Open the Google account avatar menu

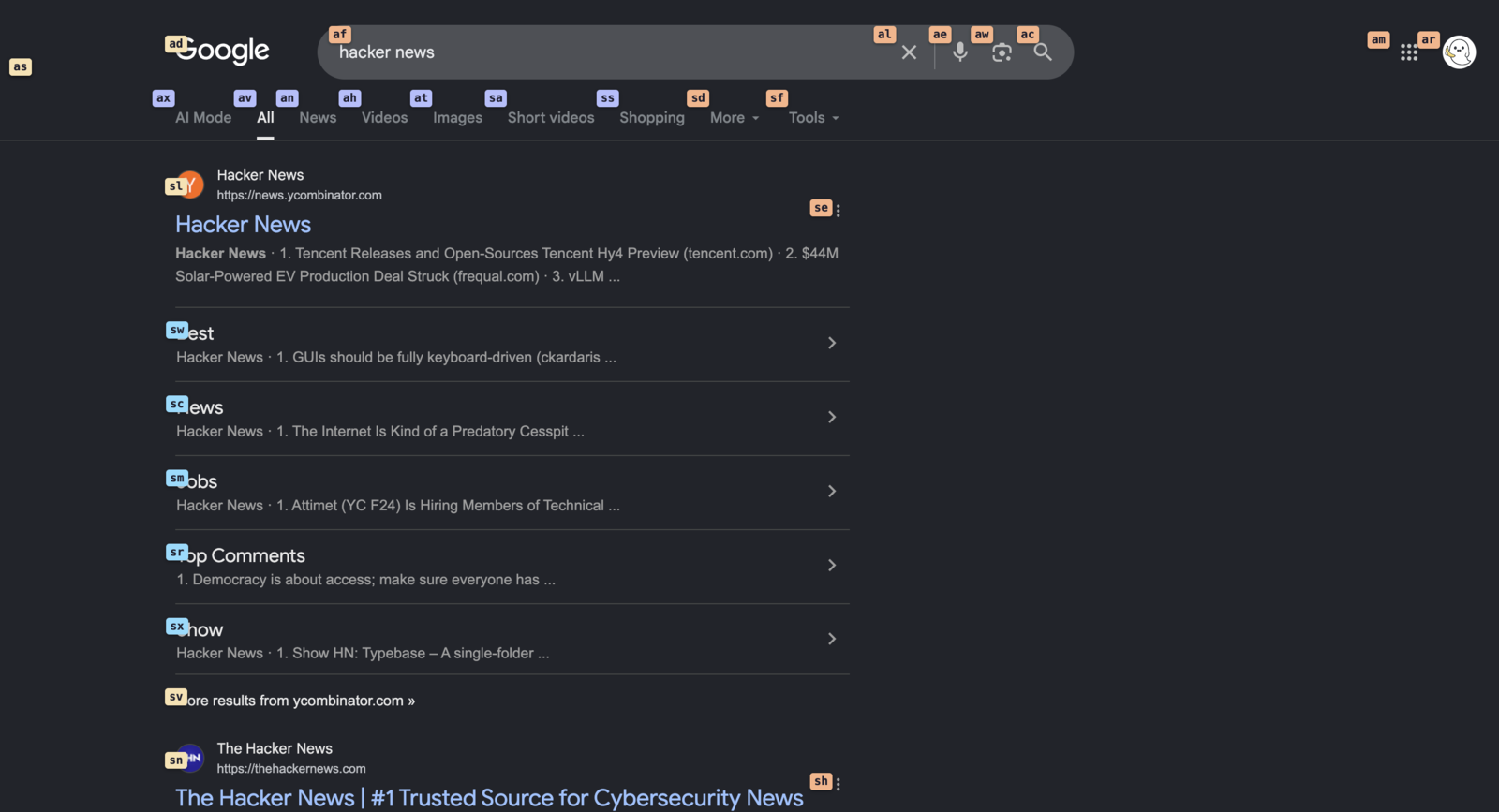click(1459, 52)
